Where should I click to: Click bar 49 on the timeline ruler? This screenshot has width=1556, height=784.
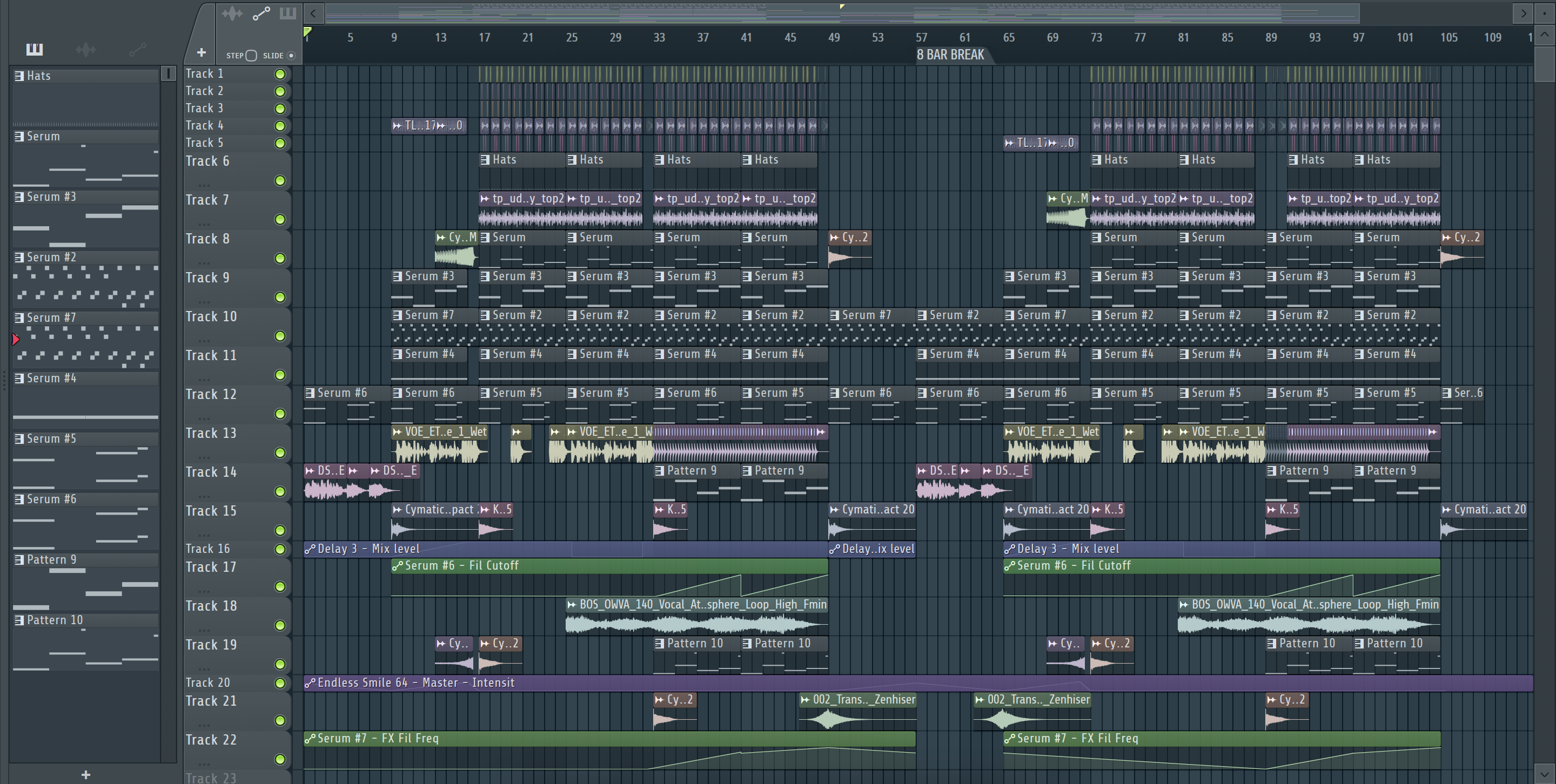coord(834,37)
